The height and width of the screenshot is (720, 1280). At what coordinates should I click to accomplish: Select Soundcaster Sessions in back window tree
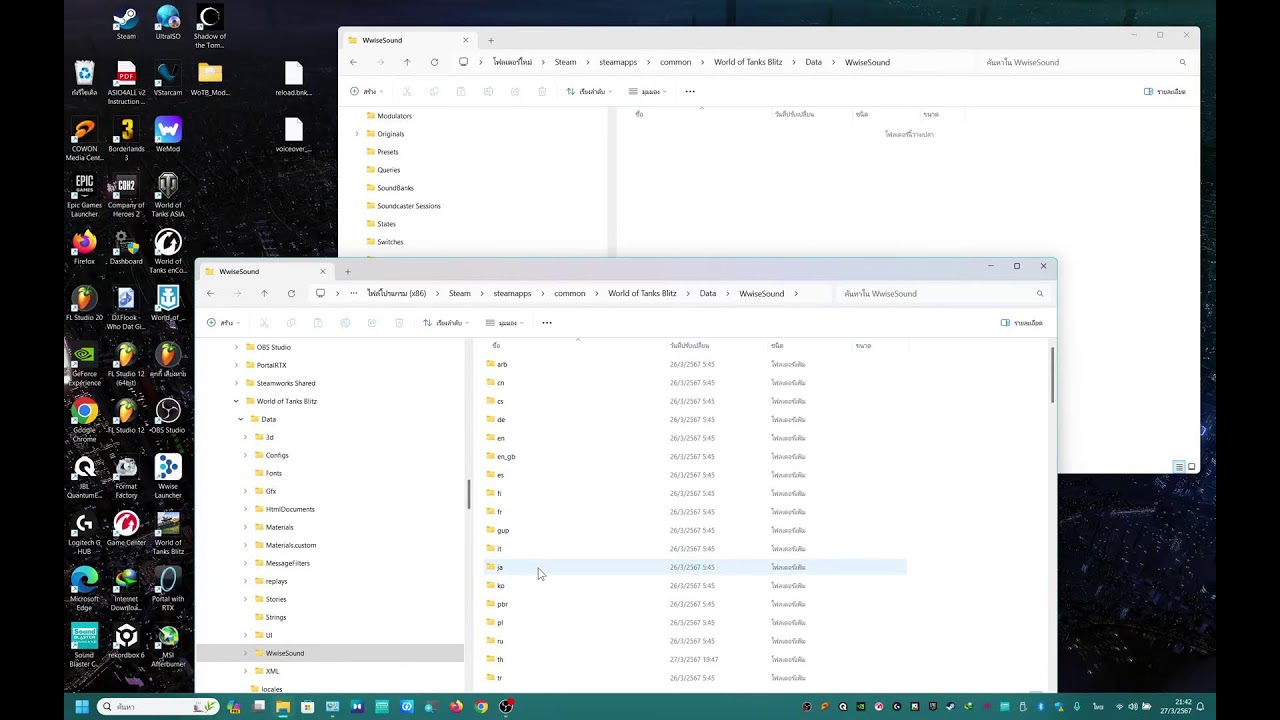pyautogui.click(x=408, y=206)
